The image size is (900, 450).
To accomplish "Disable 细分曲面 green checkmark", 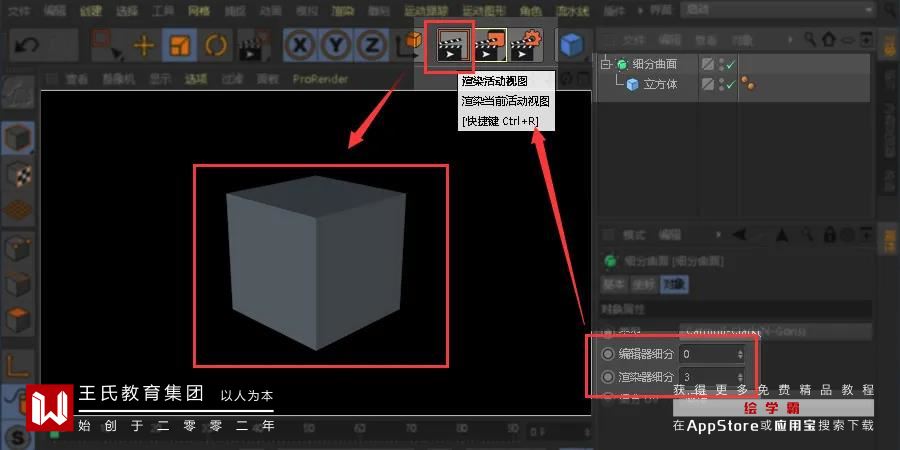I will (730, 65).
